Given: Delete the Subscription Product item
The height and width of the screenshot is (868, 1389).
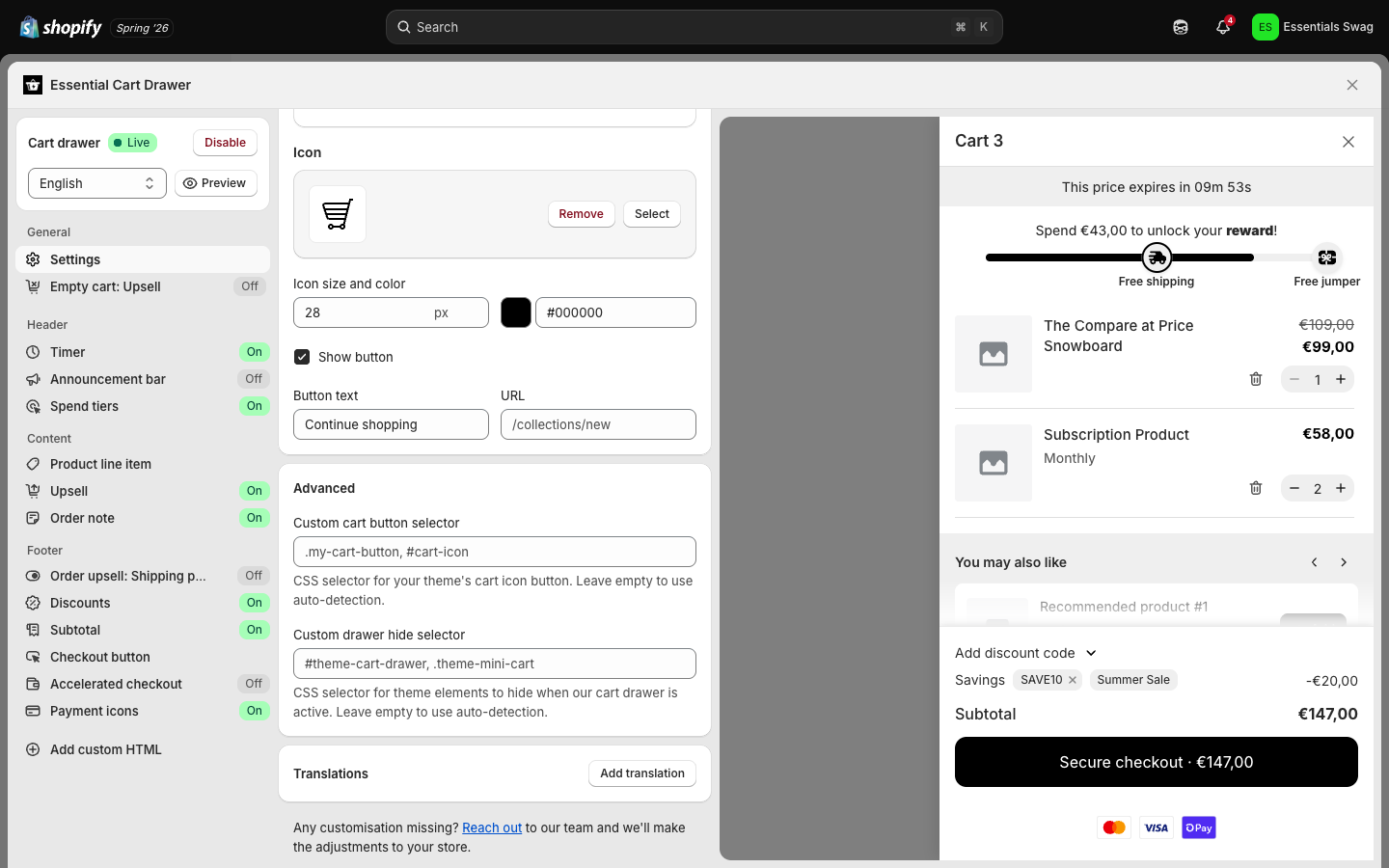Looking at the screenshot, I should point(1256,488).
